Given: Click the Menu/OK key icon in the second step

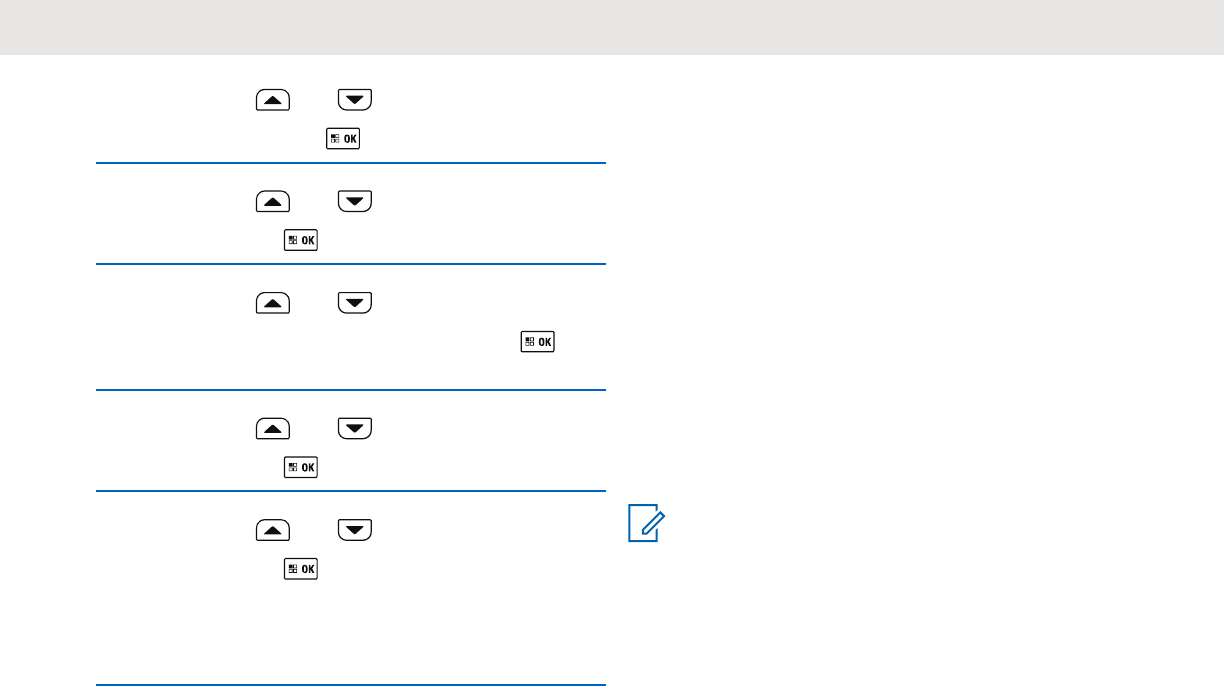Looking at the screenshot, I should [x=301, y=241].
